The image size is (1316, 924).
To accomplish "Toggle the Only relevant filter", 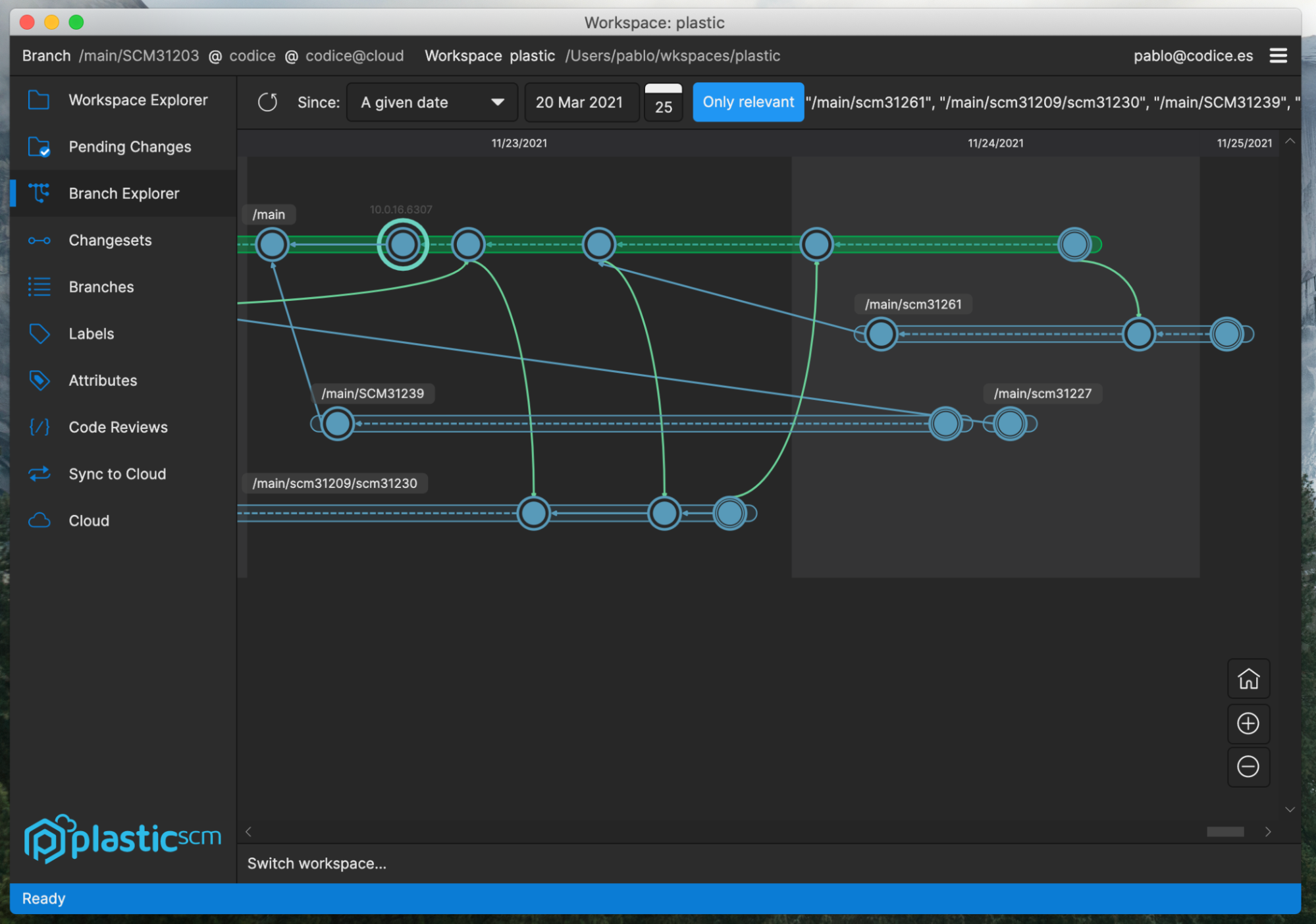I will (748, 102).
